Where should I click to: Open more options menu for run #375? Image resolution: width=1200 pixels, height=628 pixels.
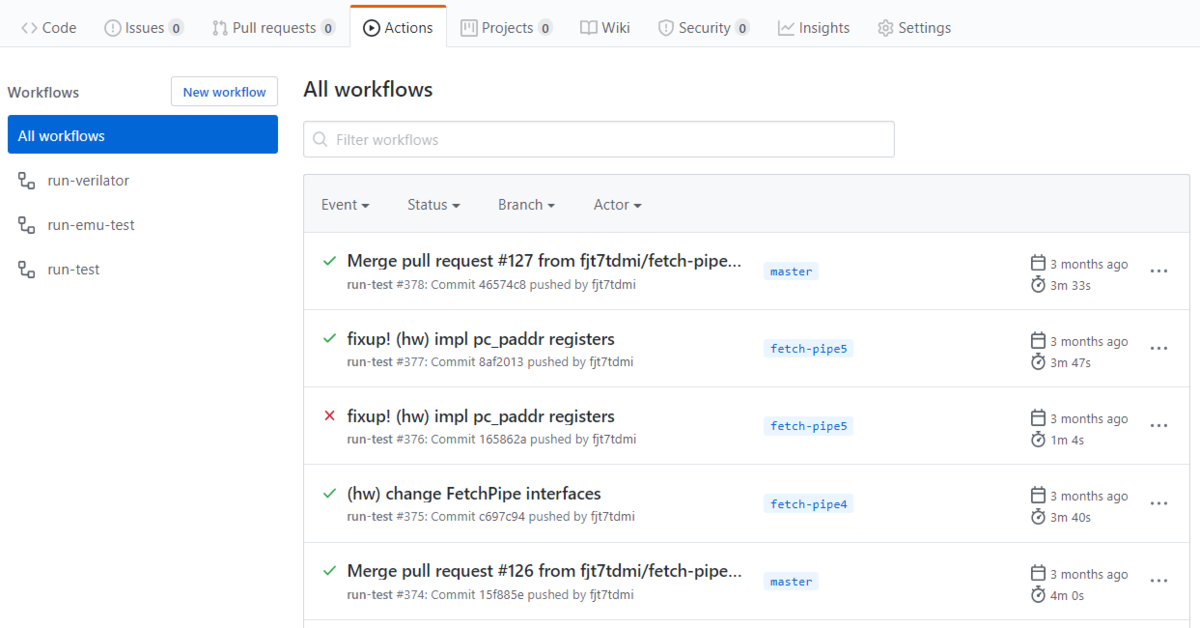(x=1159, y=503)
